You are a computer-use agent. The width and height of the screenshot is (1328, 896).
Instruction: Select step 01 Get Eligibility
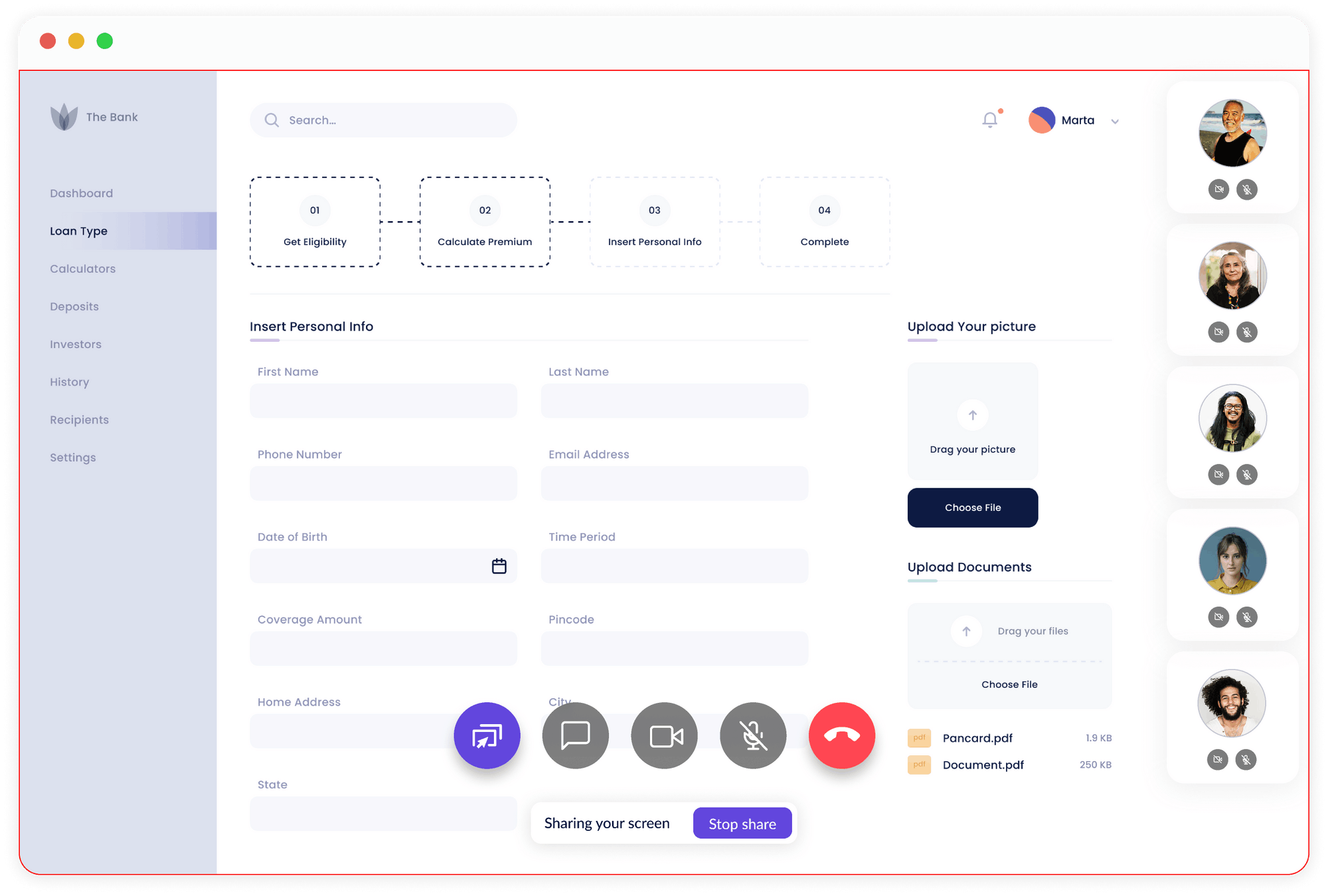pos(315,222)
